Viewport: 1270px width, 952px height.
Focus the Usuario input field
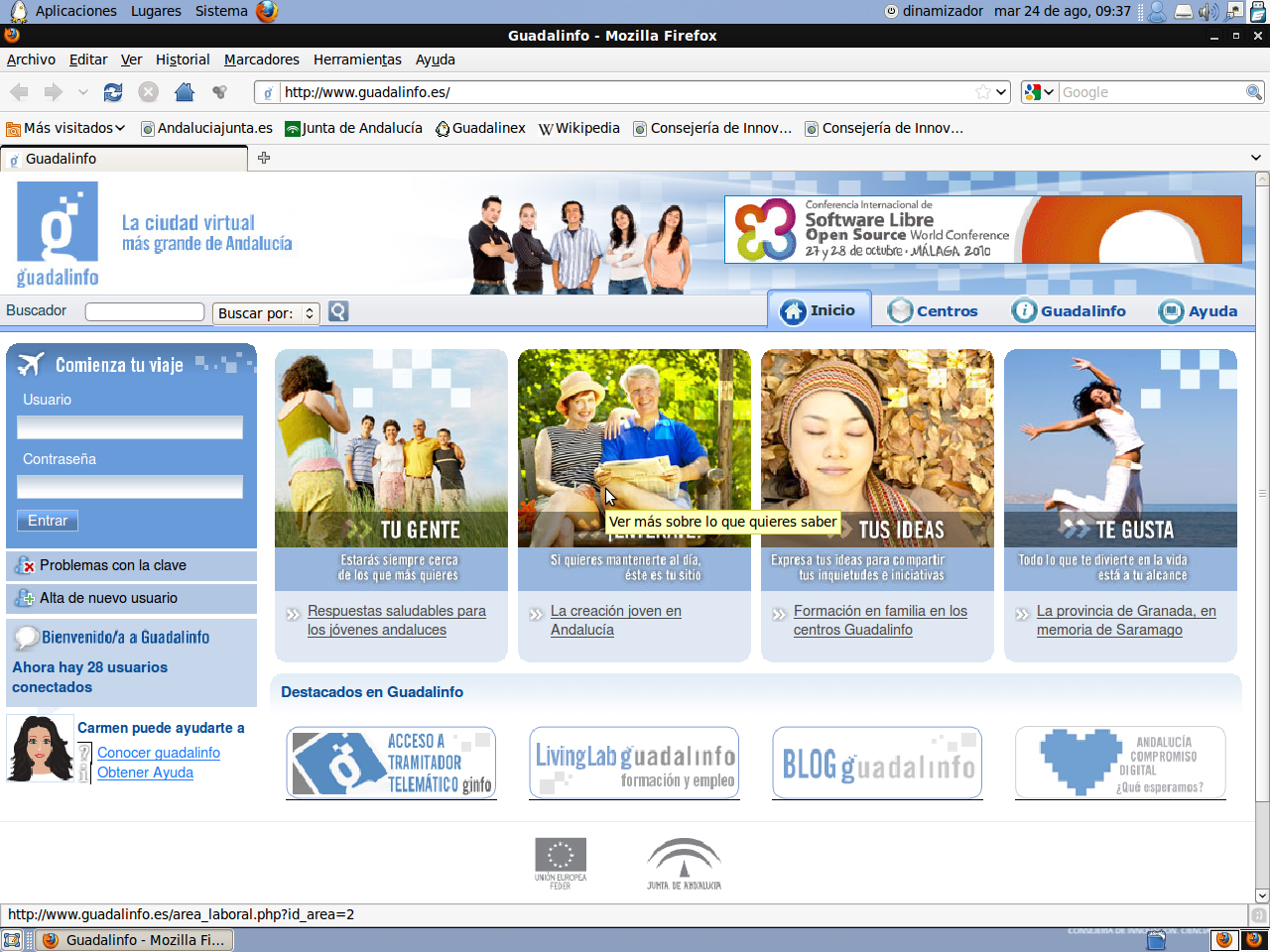pyautogui.click(x=130, y=427)
